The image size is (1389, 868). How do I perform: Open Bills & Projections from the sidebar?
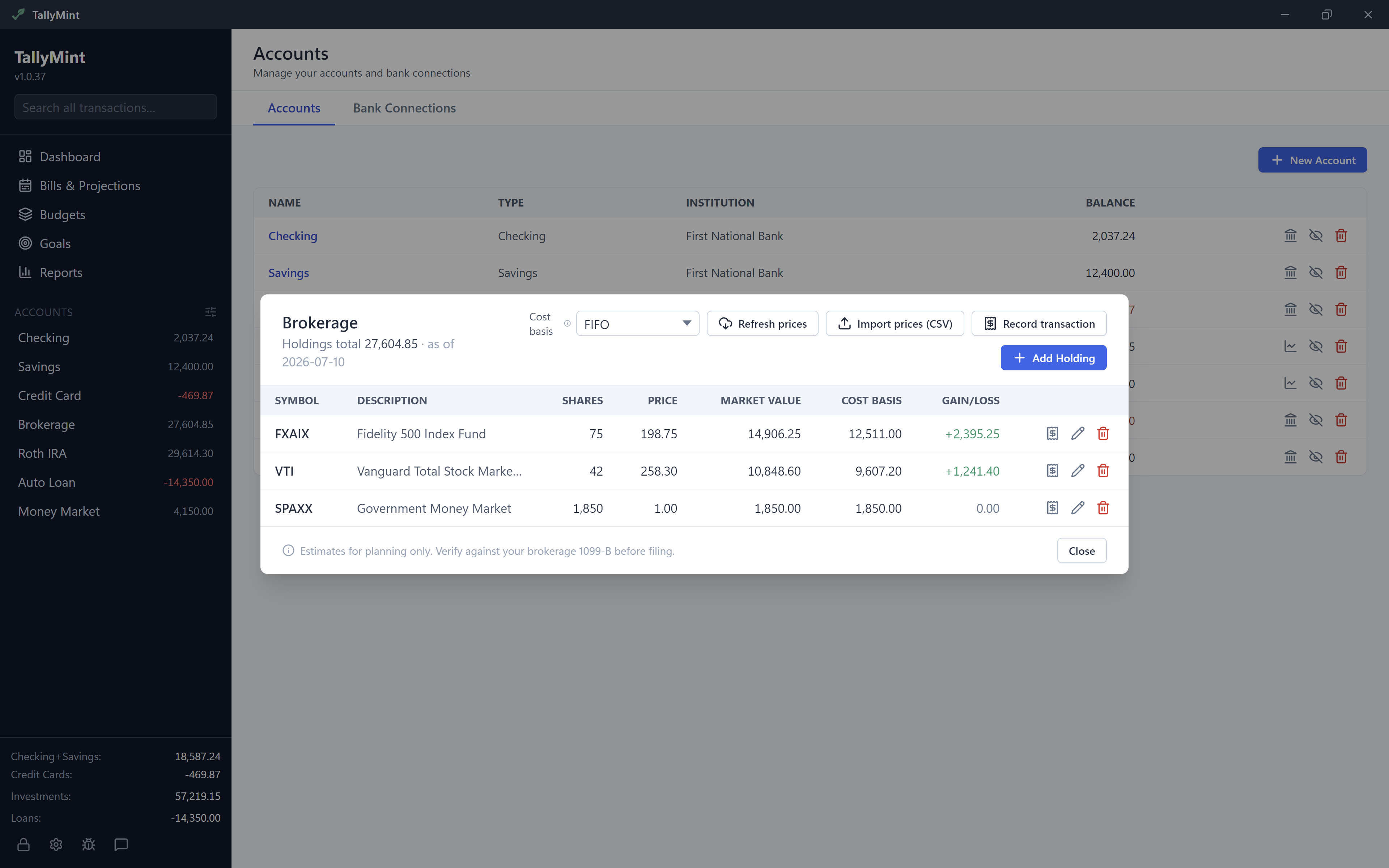pyautogui.click(x=115, y=186)
